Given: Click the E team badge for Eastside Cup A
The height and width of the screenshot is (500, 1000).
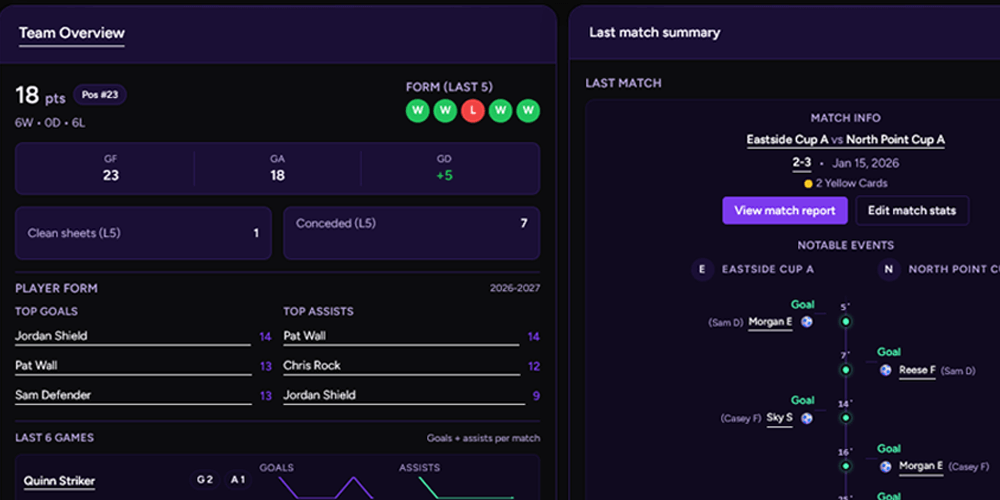Looking at the screenshot, I should pyautogui.click(x=702, y=269).
